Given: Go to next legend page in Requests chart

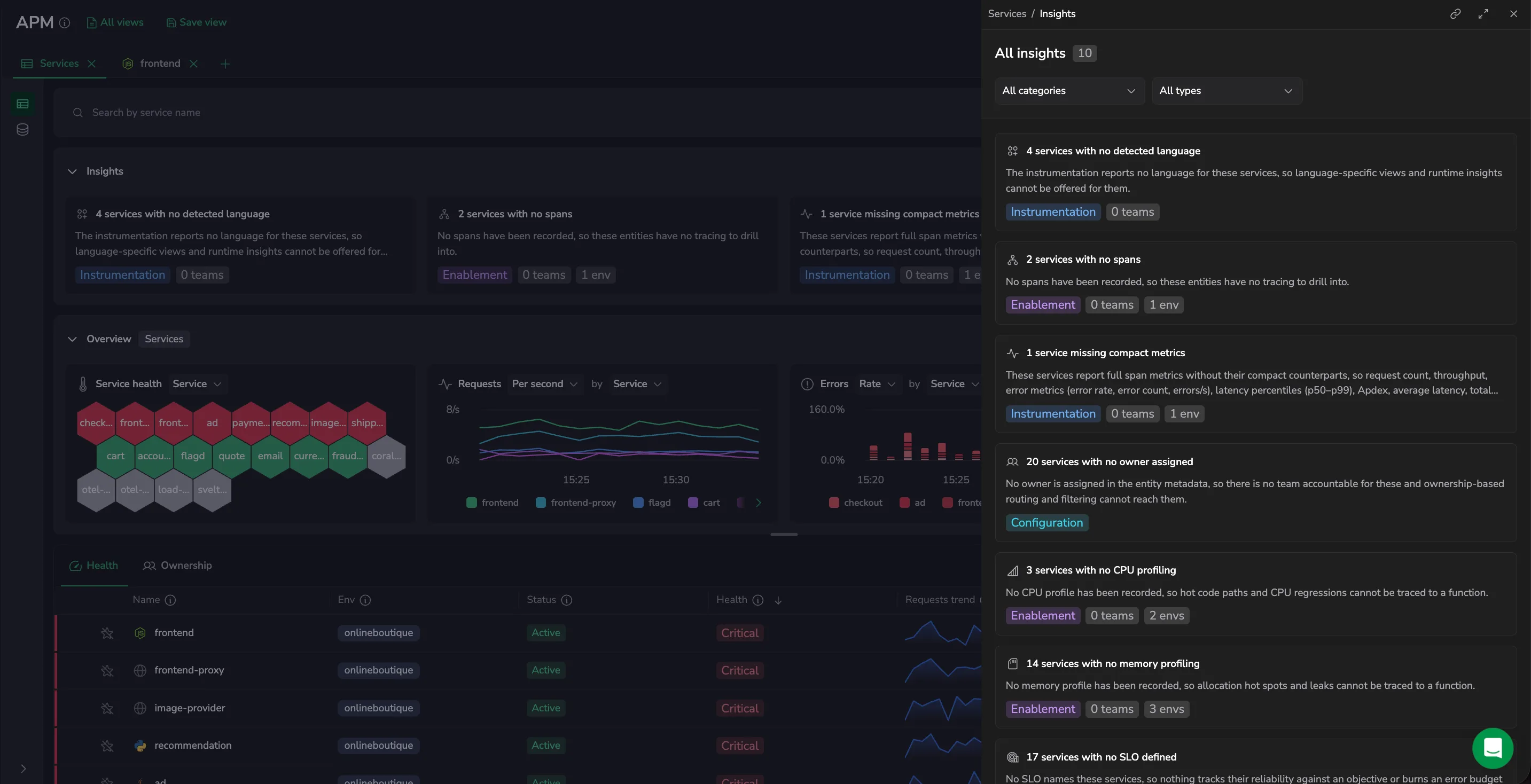Looking at the screenshot, I should pyautogui.click(x=758, y=503).
